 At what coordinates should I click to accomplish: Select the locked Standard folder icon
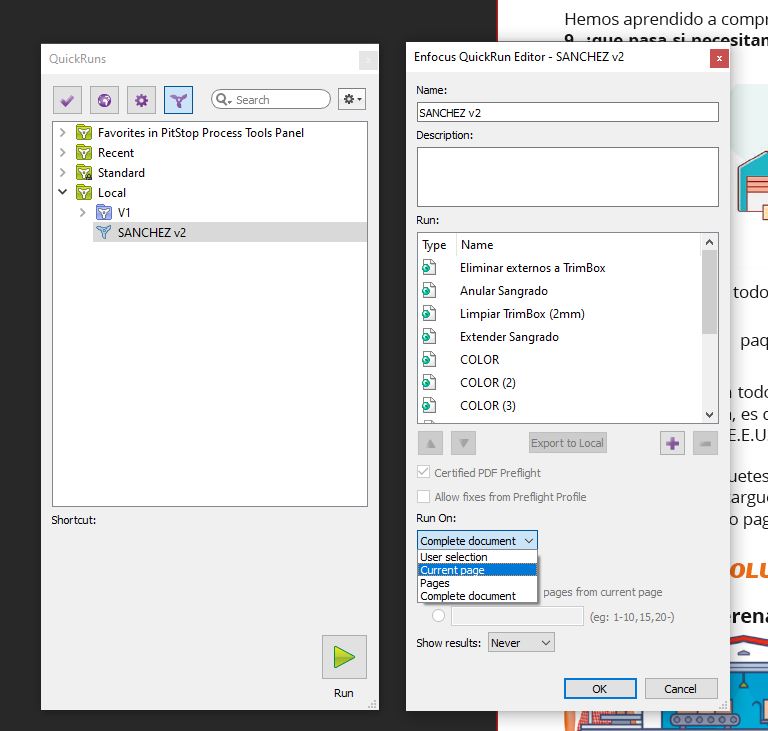click(x=84, y=172)
